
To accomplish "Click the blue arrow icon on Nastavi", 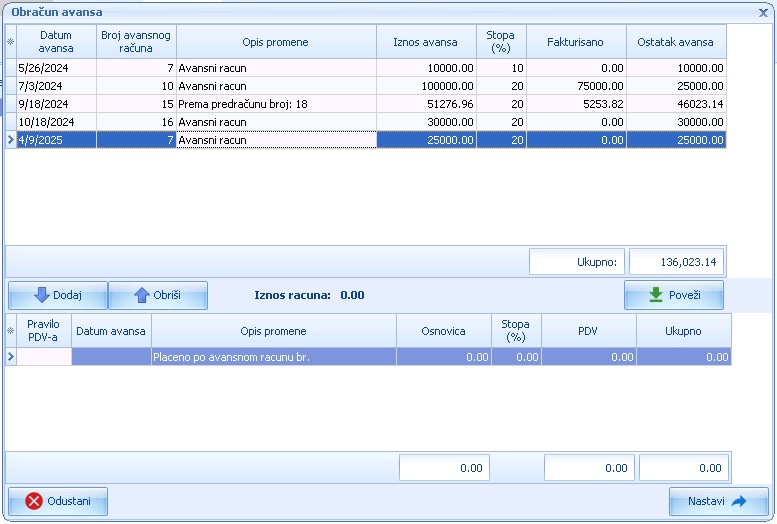I will (738, 501).
